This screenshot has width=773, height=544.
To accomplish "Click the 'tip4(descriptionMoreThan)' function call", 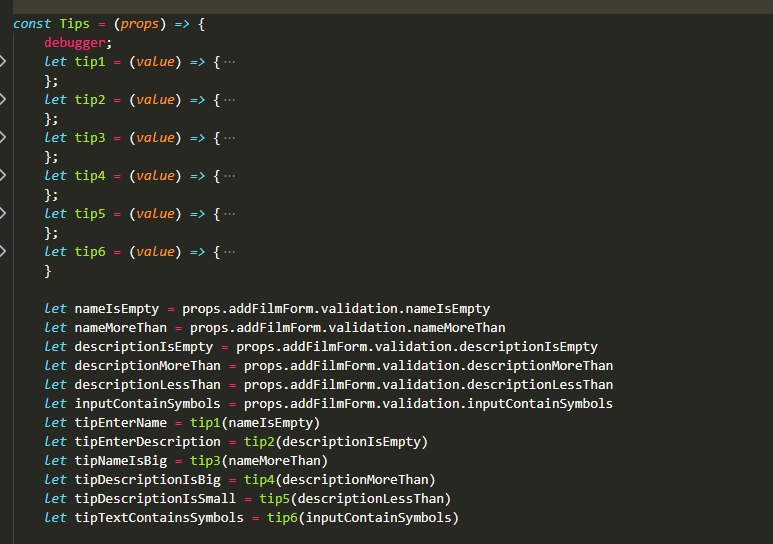I will pyautogui.click(x=340, y=479).
